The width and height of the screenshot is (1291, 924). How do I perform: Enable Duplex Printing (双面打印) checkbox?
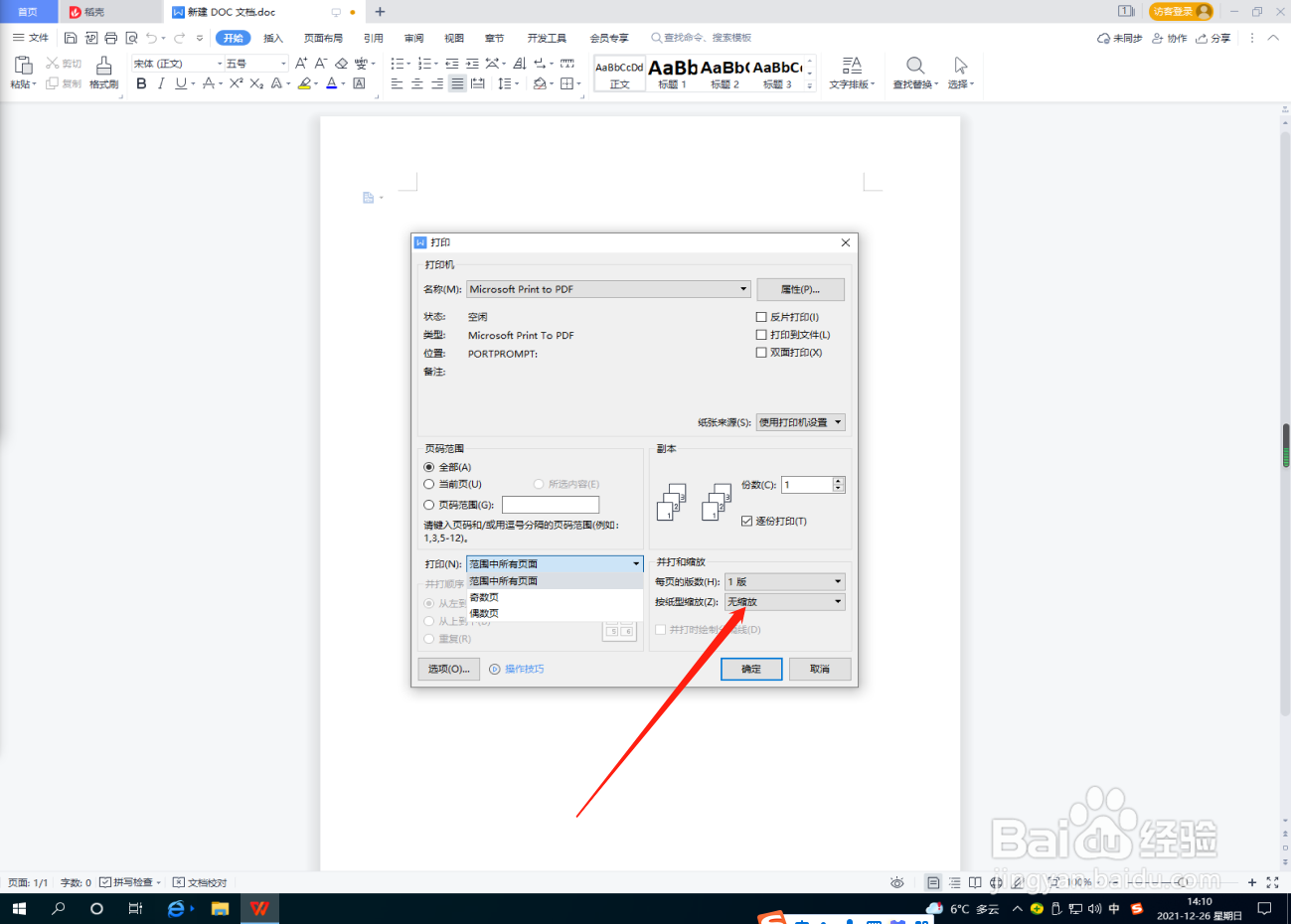(x=761, y=353)
